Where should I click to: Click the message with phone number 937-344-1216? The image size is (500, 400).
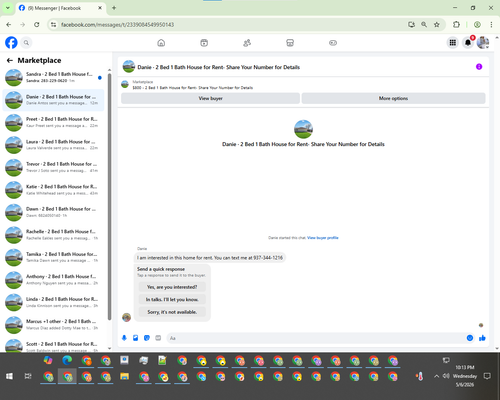click(x=210, y=258)
